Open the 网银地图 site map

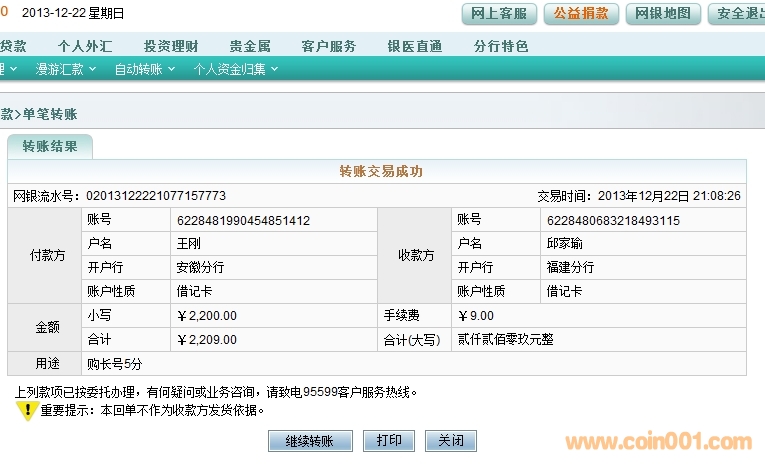(663, 15)
